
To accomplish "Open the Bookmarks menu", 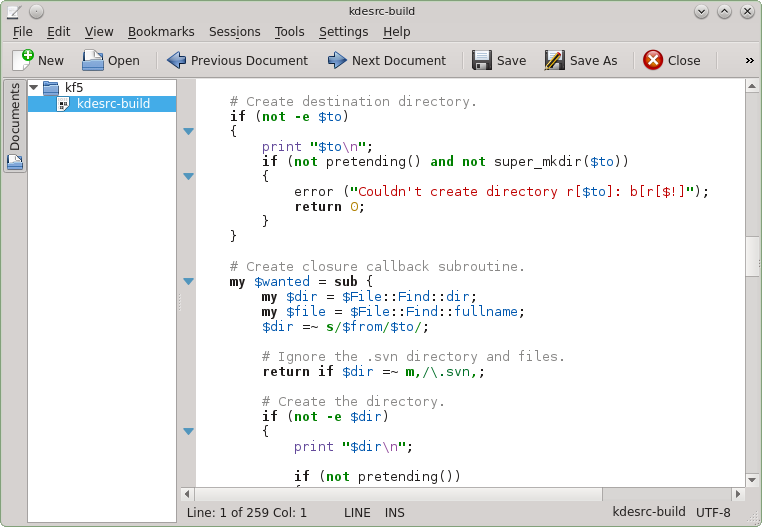I will [x=161, y=32].
